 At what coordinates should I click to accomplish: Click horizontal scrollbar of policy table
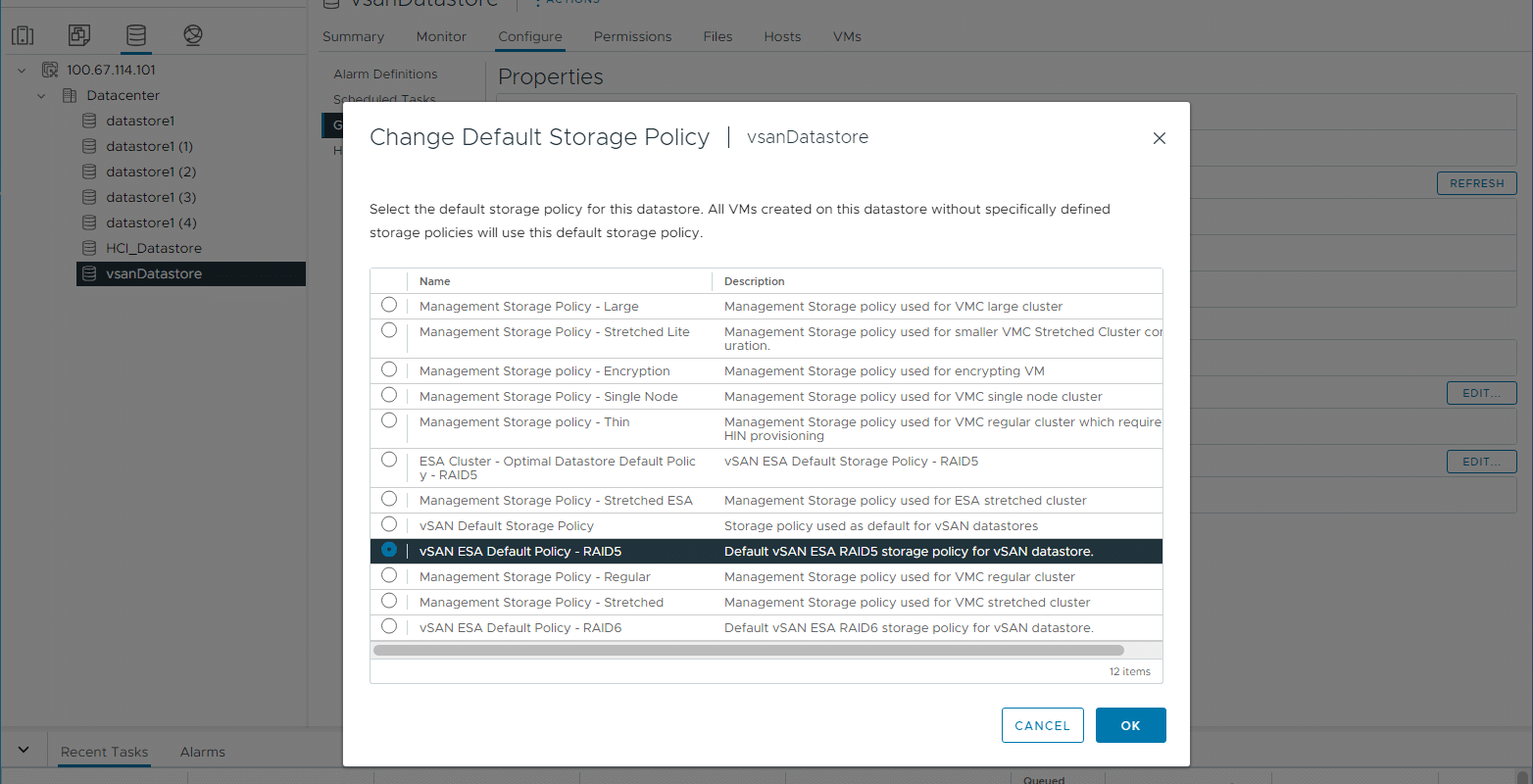[x=748, y=650]
